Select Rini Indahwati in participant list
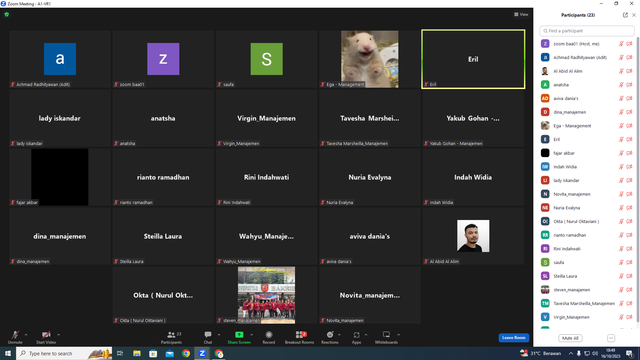This screenshot has height=360, width=640. 587,249
